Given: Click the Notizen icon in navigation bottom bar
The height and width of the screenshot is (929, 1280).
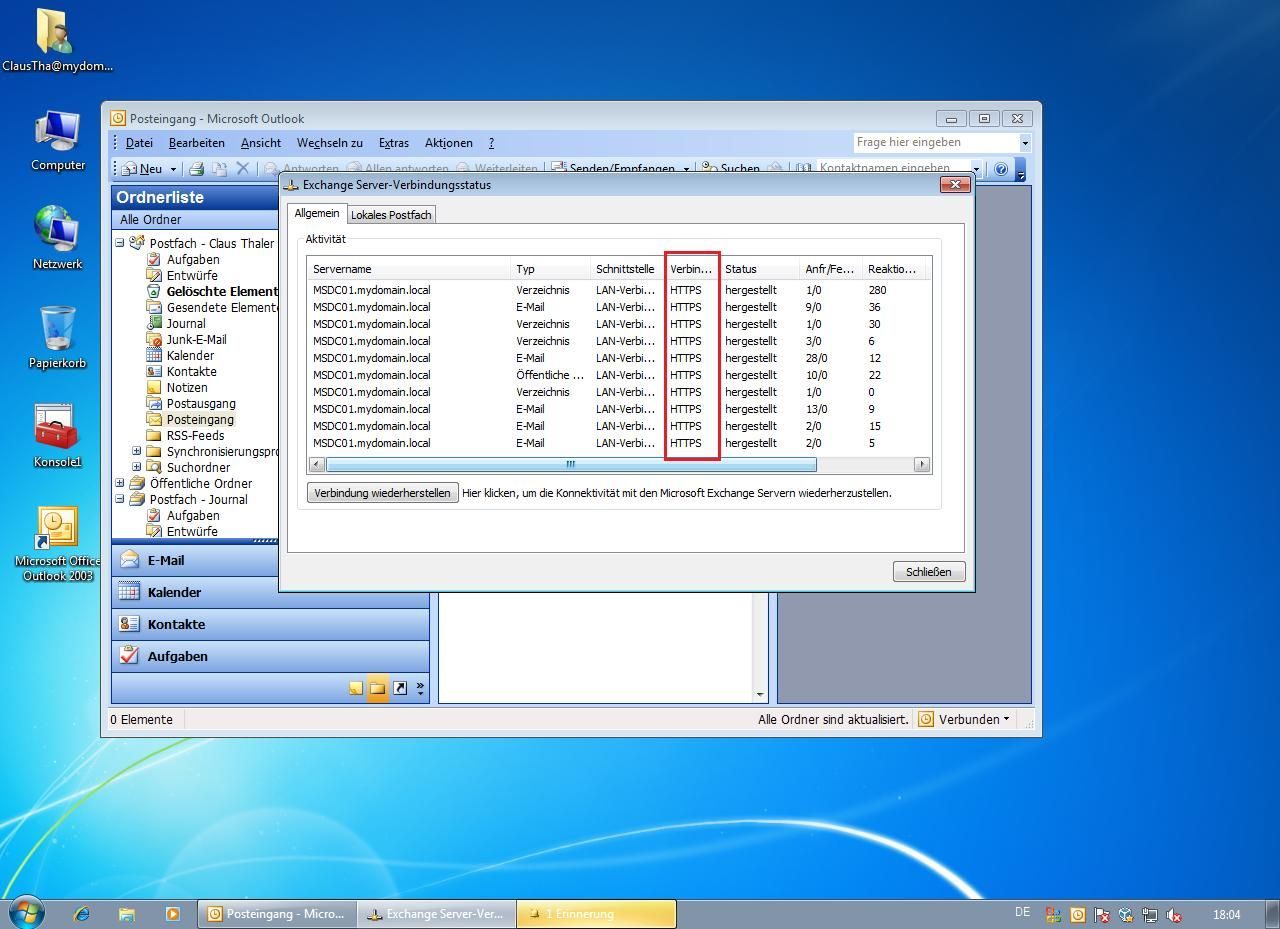Looking at the screenshot, I should (356, 688).
